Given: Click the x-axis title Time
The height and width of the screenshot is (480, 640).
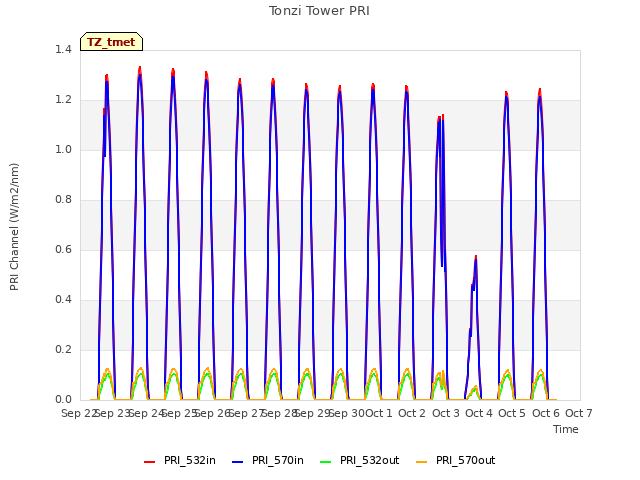Looking at the screenshot, I should pyautogui.click(x=566, y=429).
